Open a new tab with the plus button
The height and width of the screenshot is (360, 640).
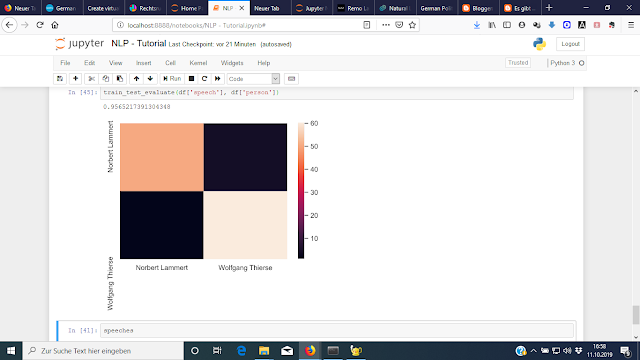549,8
